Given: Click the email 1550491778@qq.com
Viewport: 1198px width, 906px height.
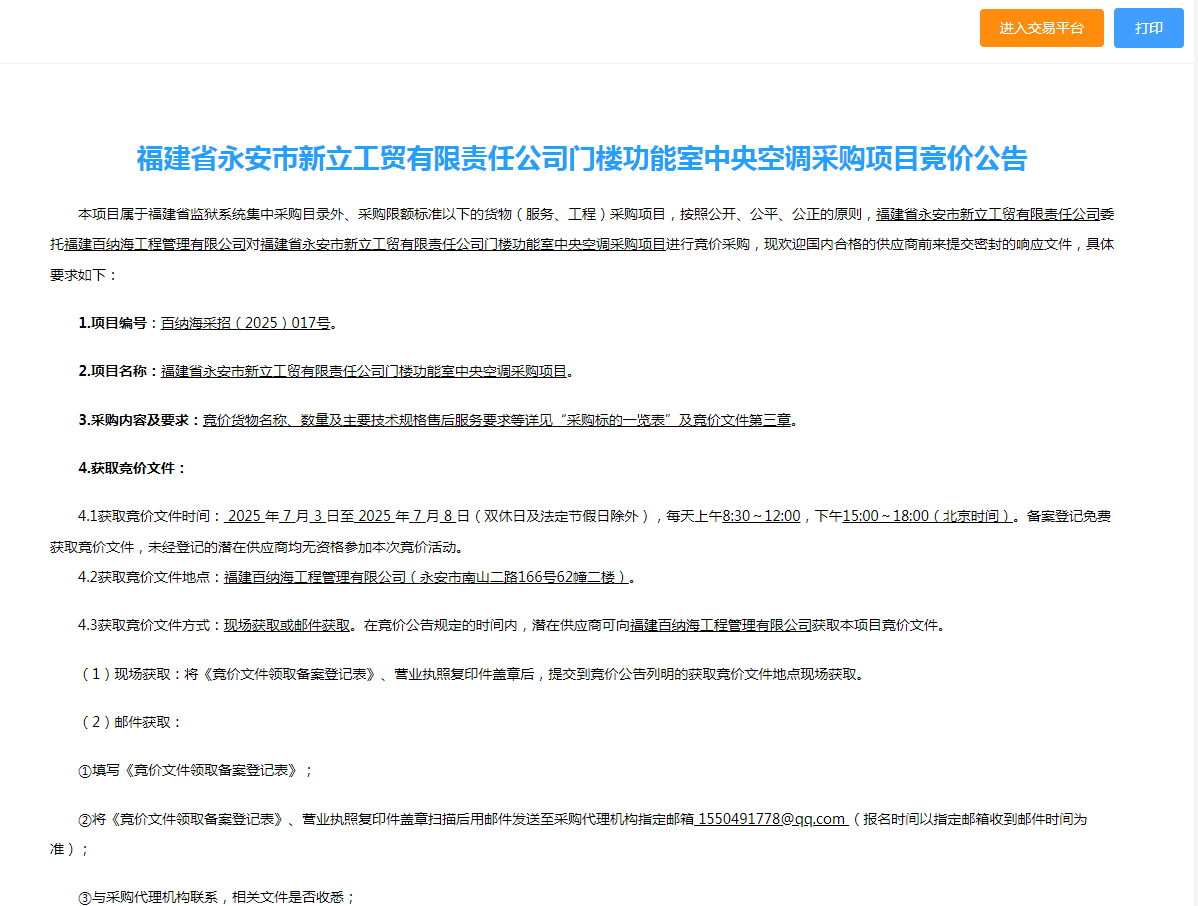Looking at the screenshot, I should coord(772,819).
